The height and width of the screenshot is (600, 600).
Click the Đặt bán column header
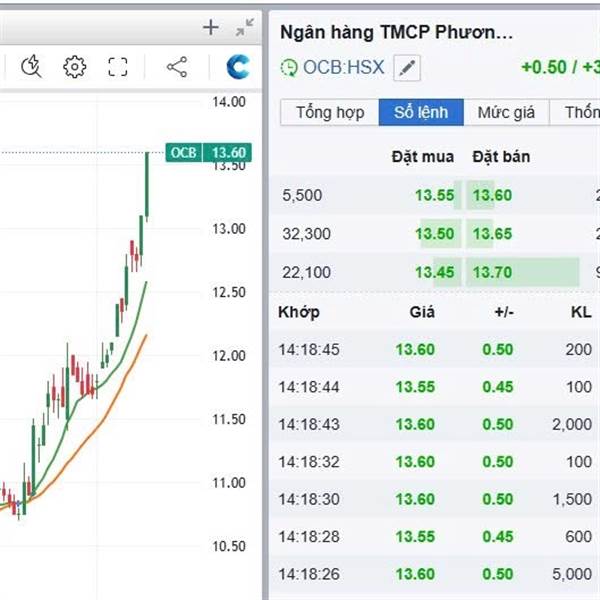[x=501, y=157]
